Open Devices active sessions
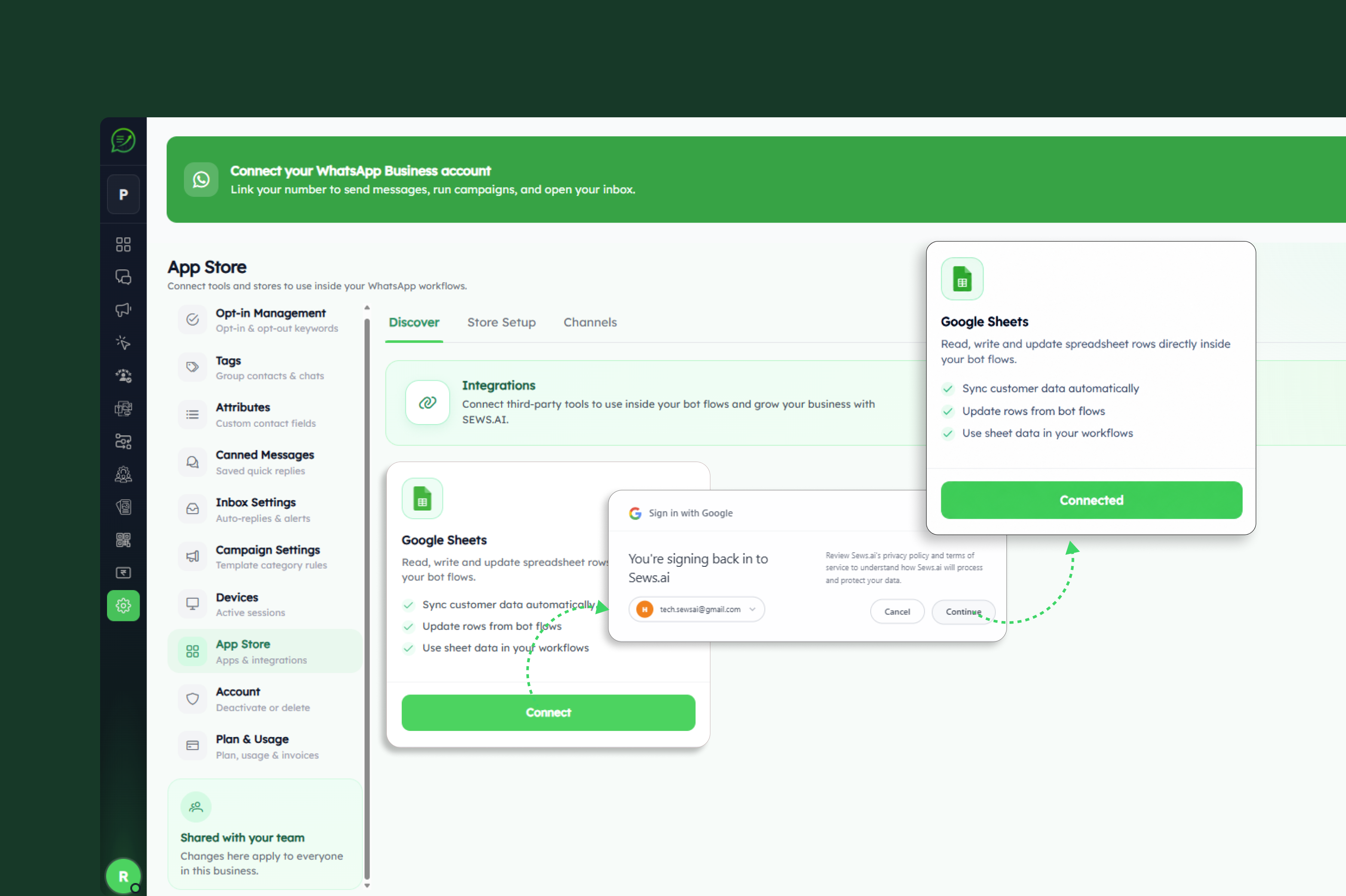Image resolution: width=1346 pixels, height=896 pixels. (x=265, y=605)
